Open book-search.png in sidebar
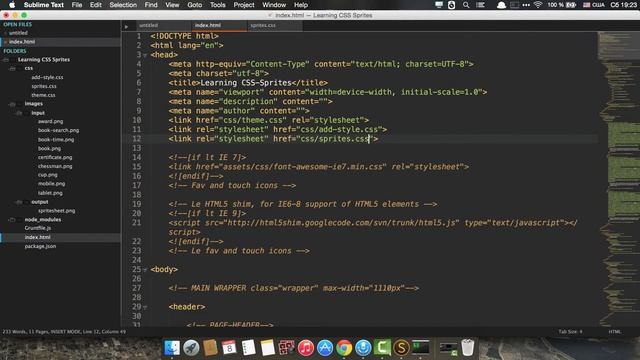The width and height of the screenshot is (640, 360). tap(58, 131)
